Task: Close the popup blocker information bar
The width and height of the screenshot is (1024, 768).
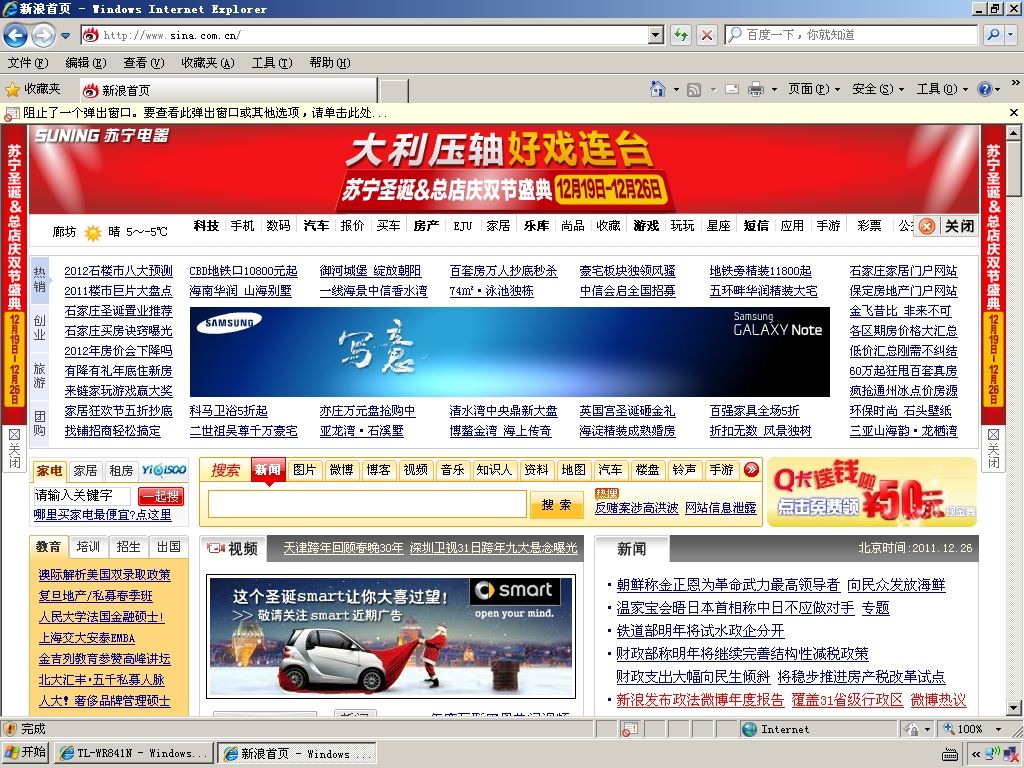Action: (x=1014, y=112)
